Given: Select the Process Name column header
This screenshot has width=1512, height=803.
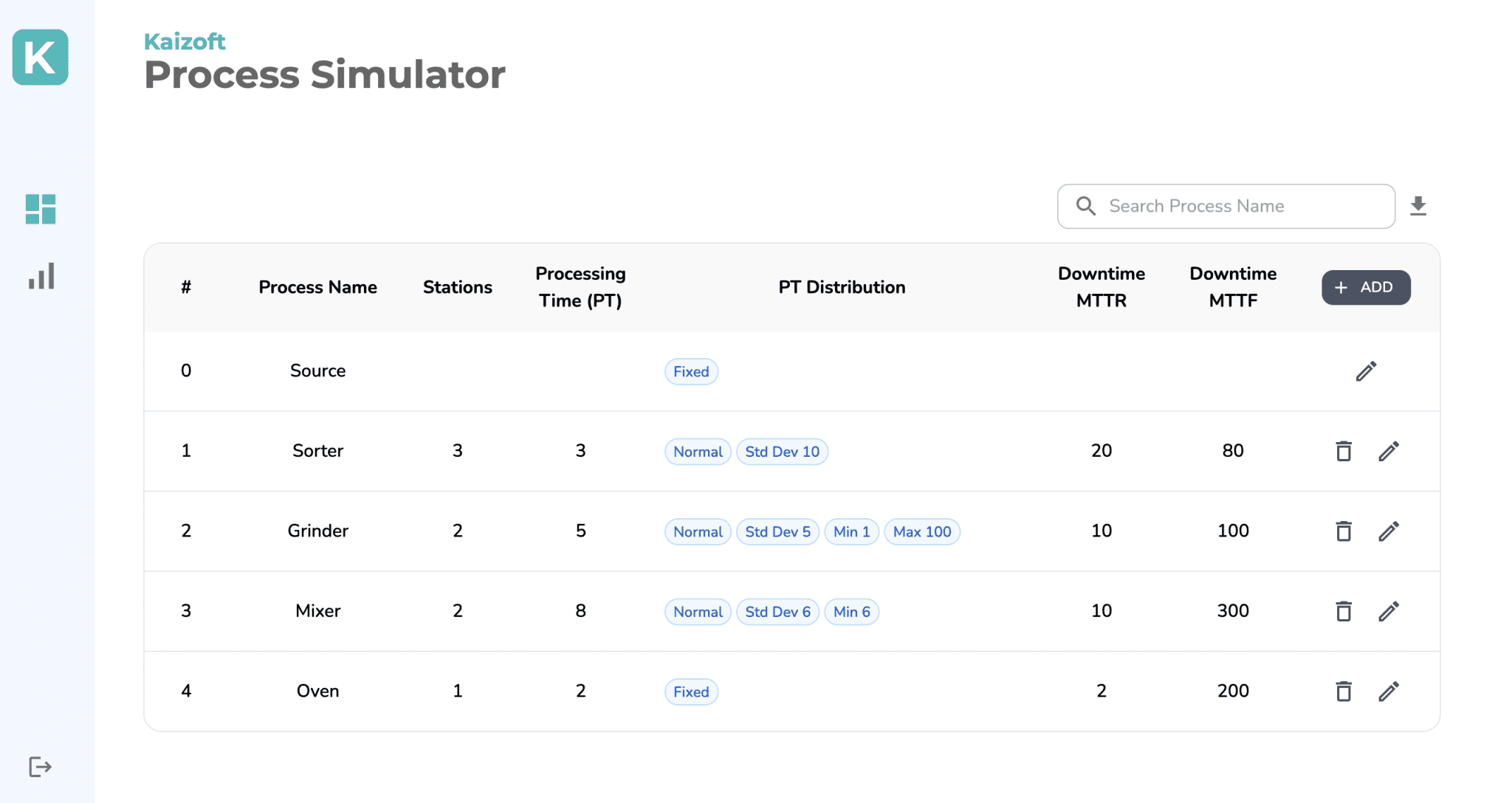Looking at the screenshot, I should coord(317,287).
